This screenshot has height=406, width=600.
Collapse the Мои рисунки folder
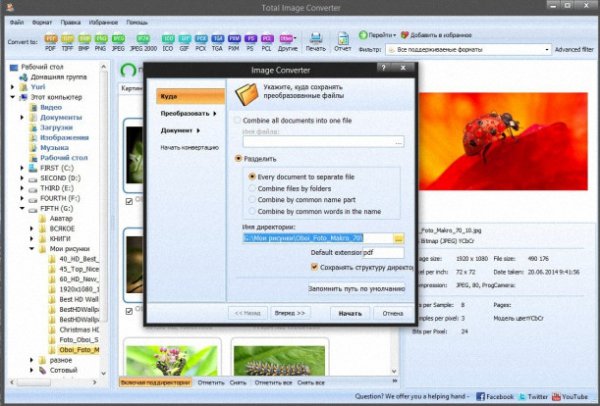pos(32,249)
